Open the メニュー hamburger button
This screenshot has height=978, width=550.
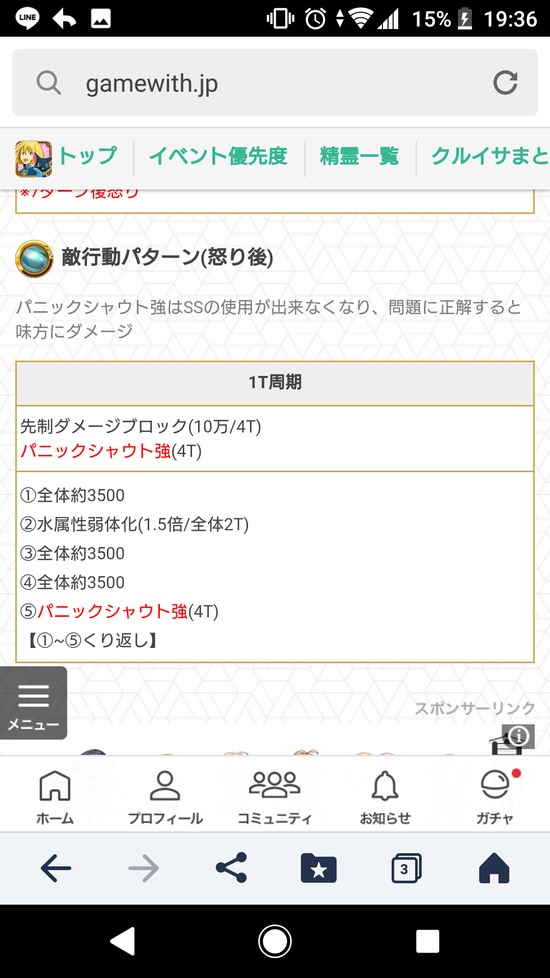coord(34,703)
